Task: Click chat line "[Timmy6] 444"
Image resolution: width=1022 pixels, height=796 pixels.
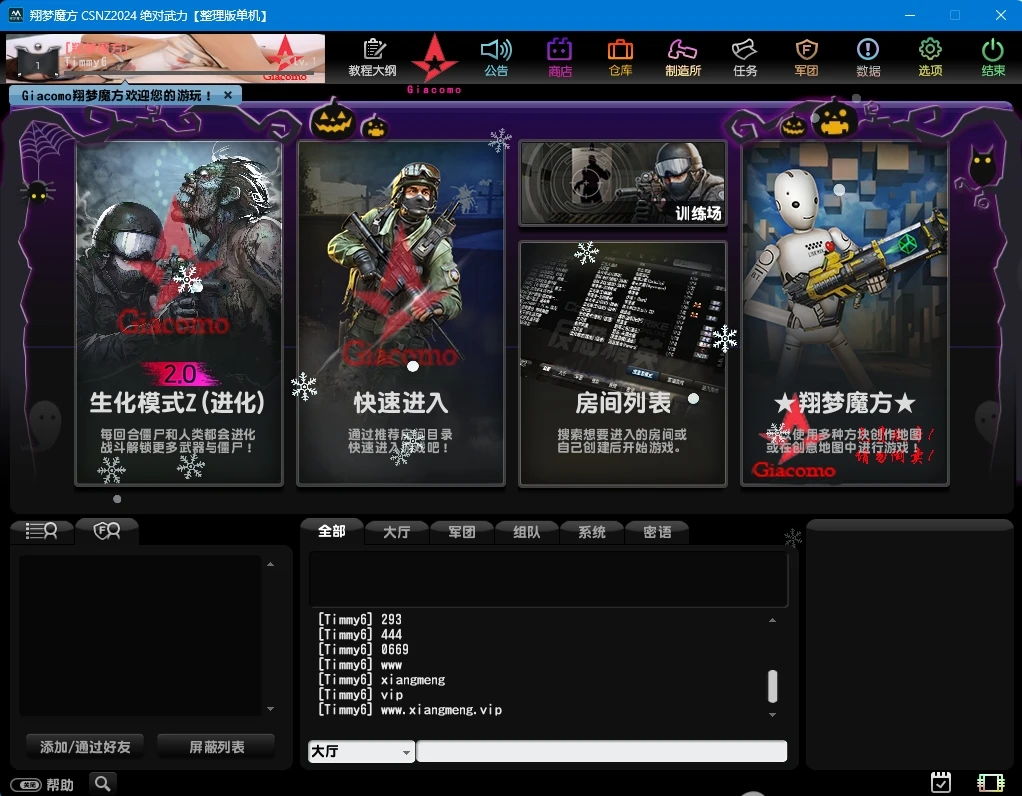Action: pyautogui.click(x=360, y=634)
